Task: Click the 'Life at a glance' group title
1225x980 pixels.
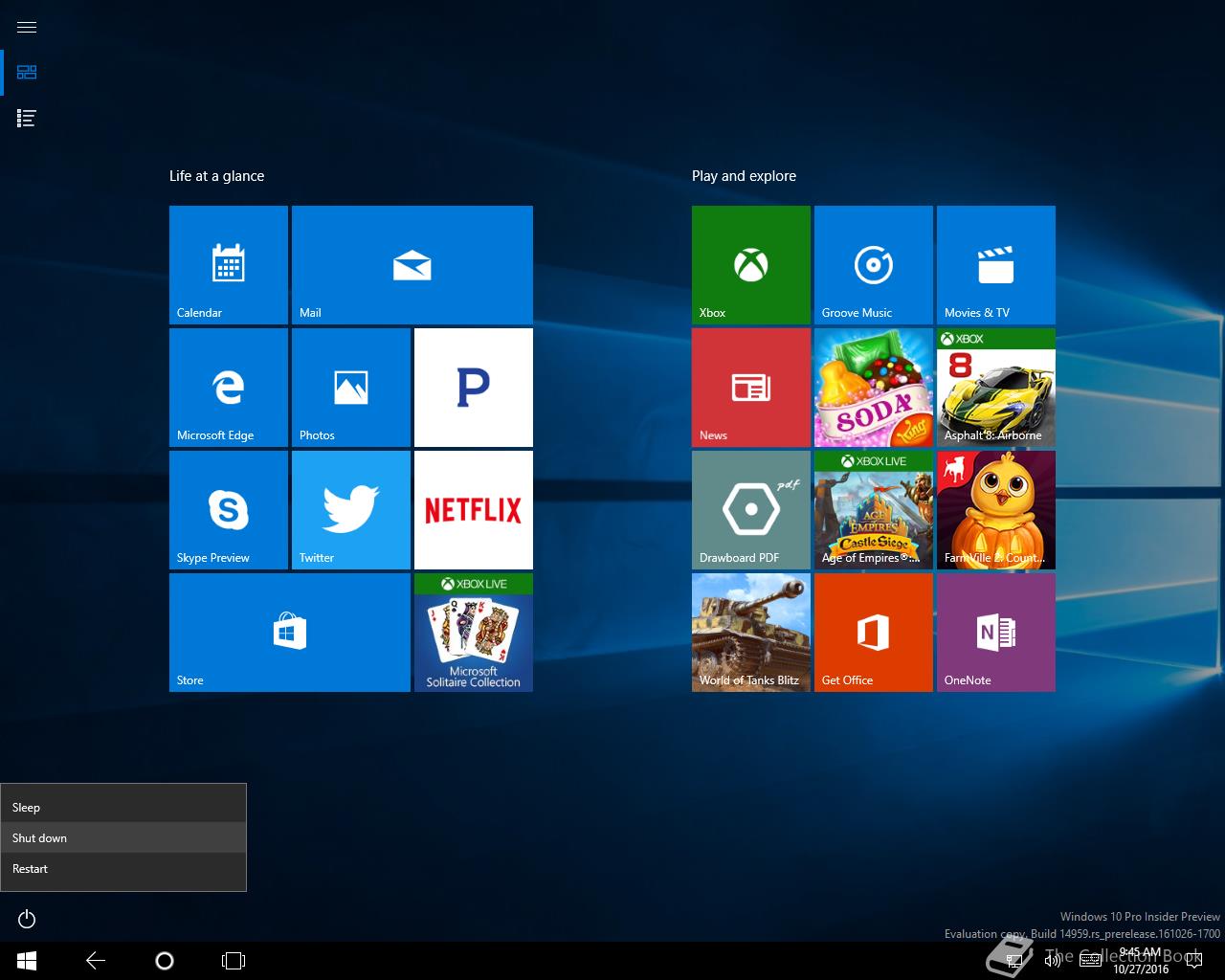Action: (x=217, y=176)
